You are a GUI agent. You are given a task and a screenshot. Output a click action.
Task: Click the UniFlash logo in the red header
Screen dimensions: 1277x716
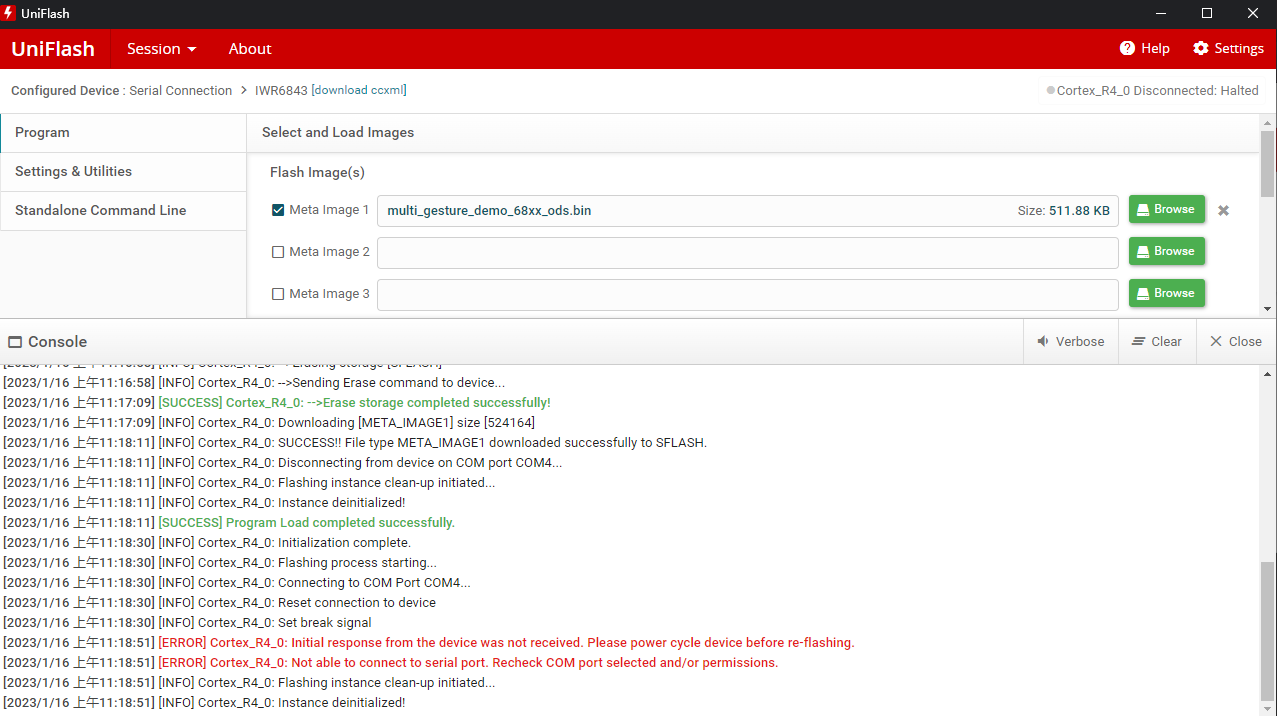(x=53, y=49)
